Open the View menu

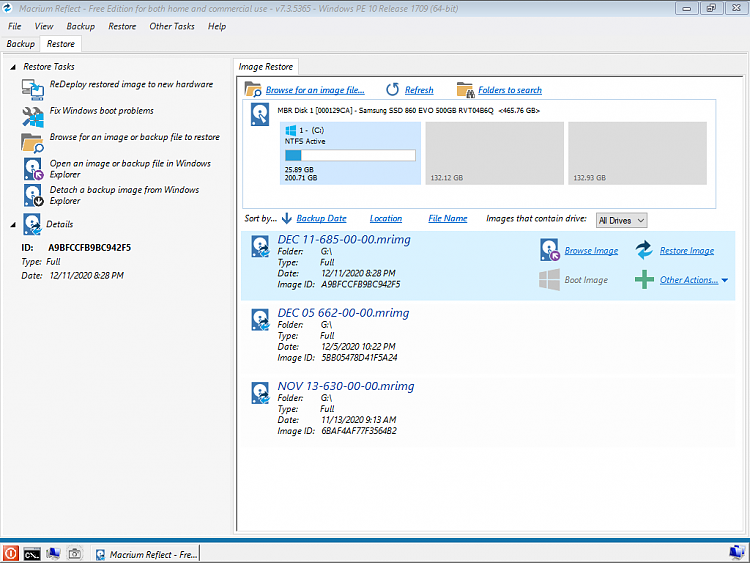click(x=44, y=26)
